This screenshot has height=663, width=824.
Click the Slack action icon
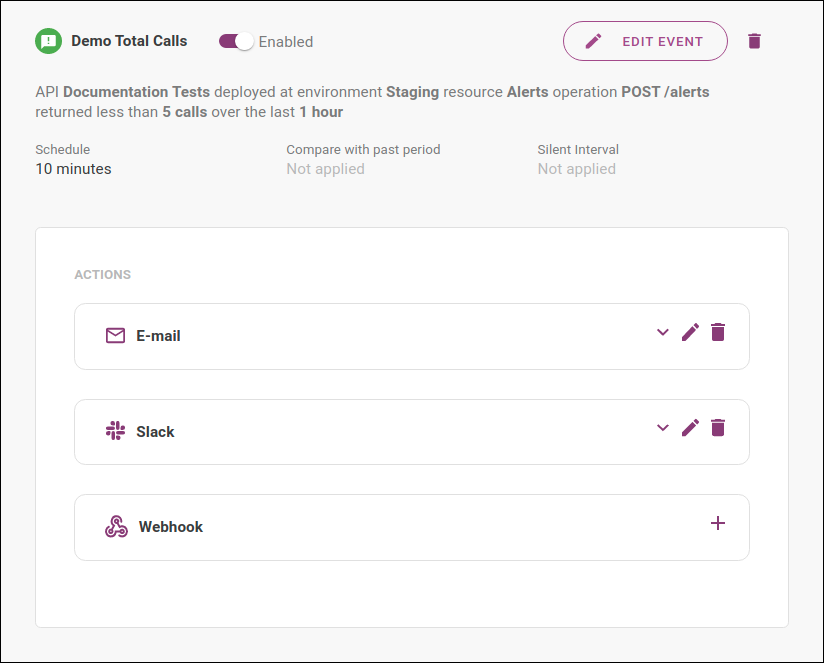coord(115,432)
